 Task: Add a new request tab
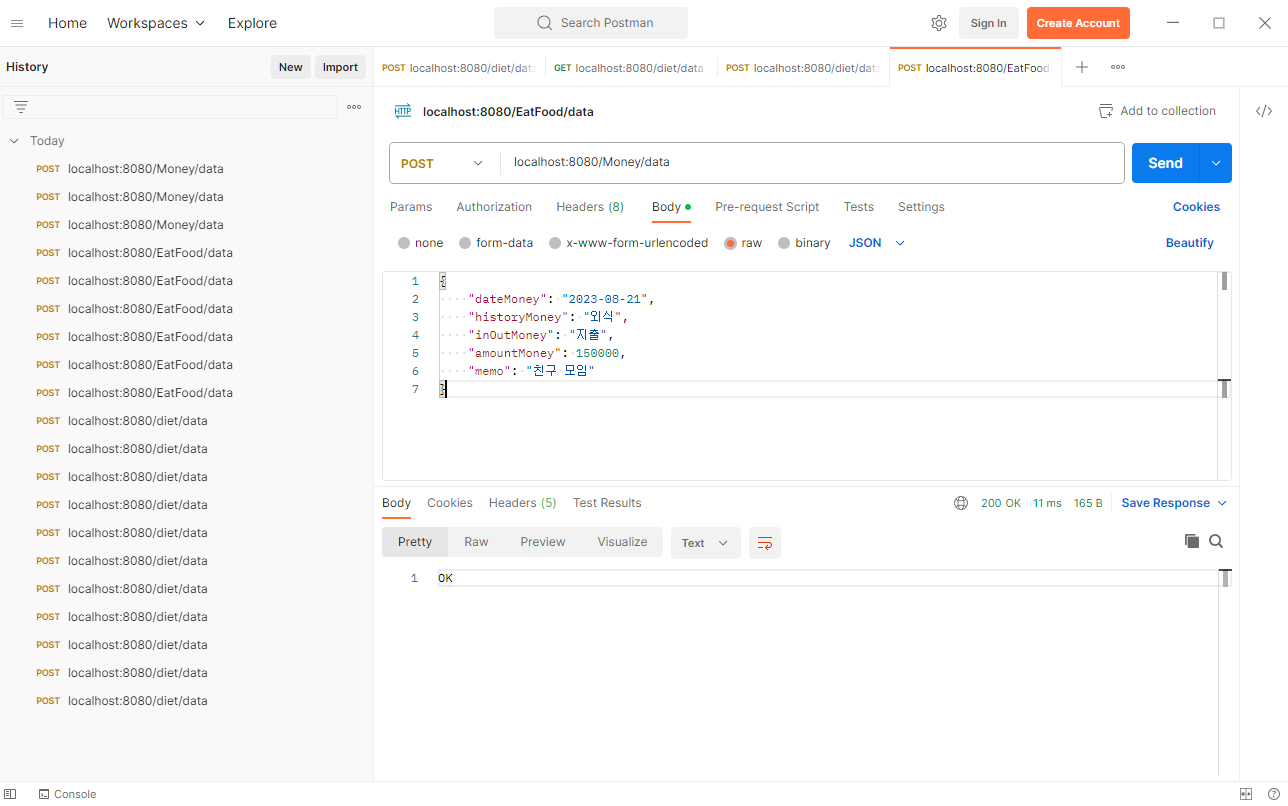tap(1082, 67)
